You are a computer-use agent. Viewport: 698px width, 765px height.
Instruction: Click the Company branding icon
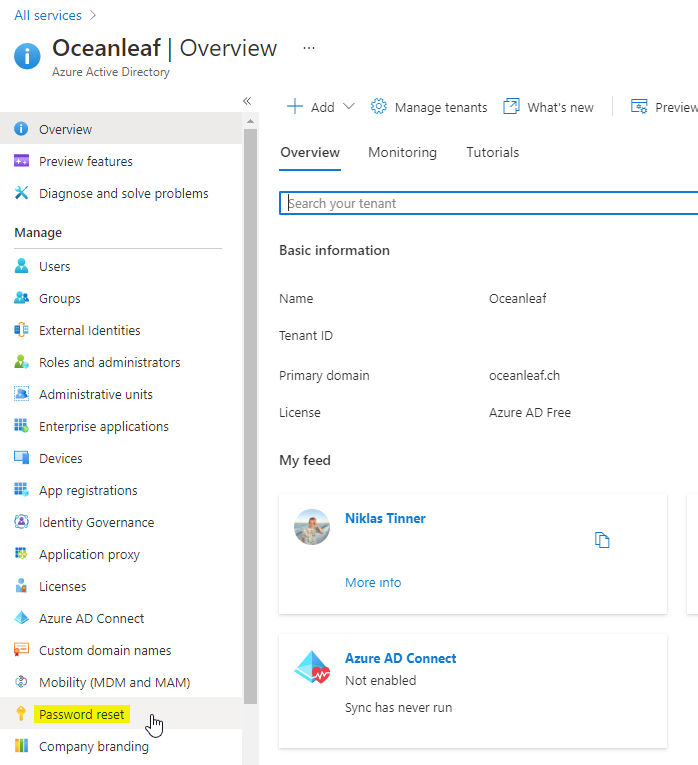pos(21,745)
